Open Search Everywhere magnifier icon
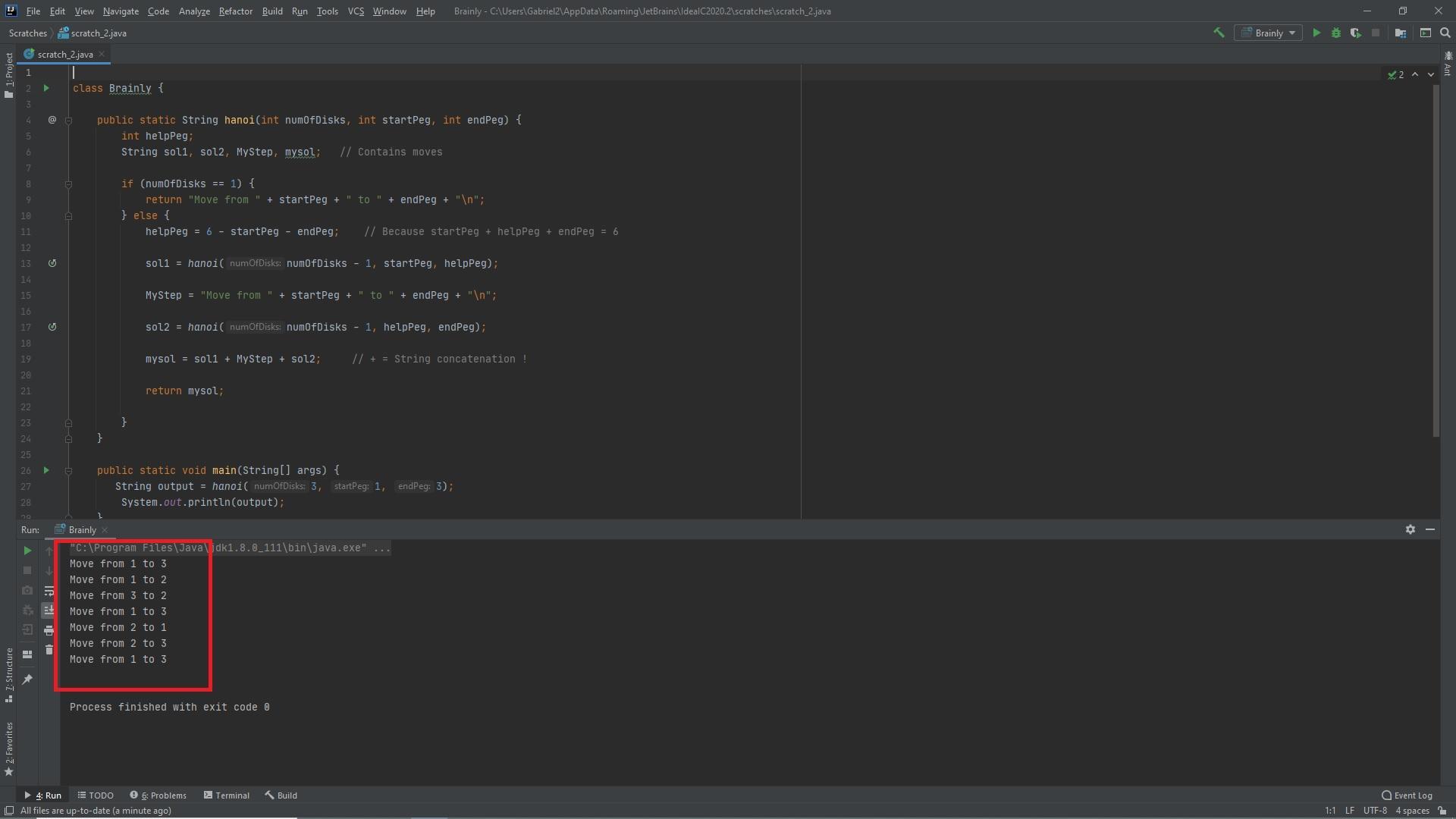The height and width of the screenshot is (819, 1456). (1445, 33)
